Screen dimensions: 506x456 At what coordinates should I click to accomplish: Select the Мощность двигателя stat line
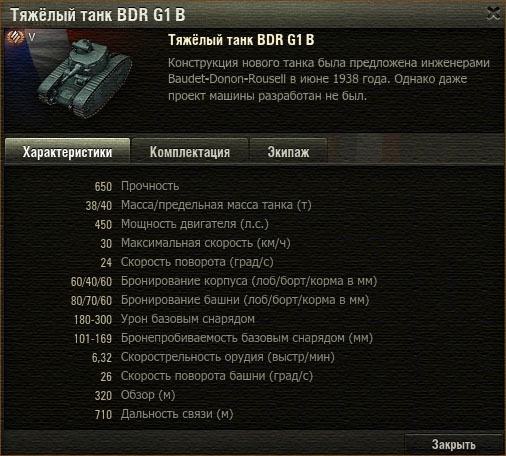(x=181, y=224)
